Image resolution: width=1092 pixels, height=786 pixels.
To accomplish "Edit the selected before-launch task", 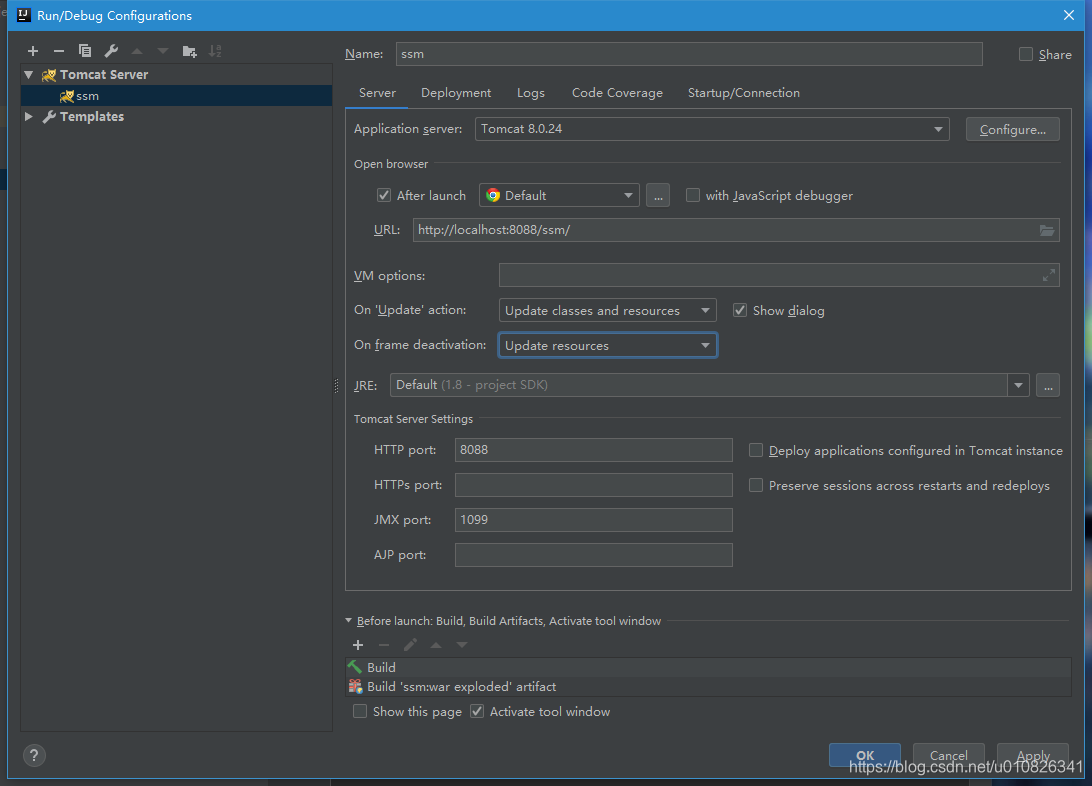I will click(x=410, y=645).
